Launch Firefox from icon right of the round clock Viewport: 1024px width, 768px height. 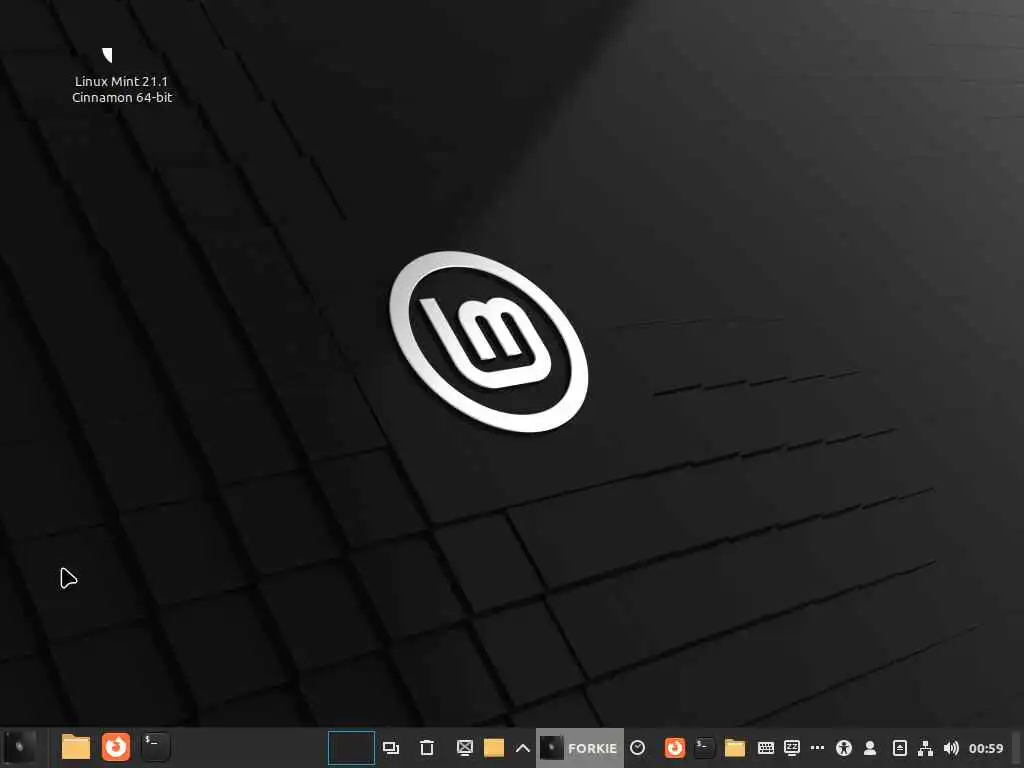tap(675, 748)
